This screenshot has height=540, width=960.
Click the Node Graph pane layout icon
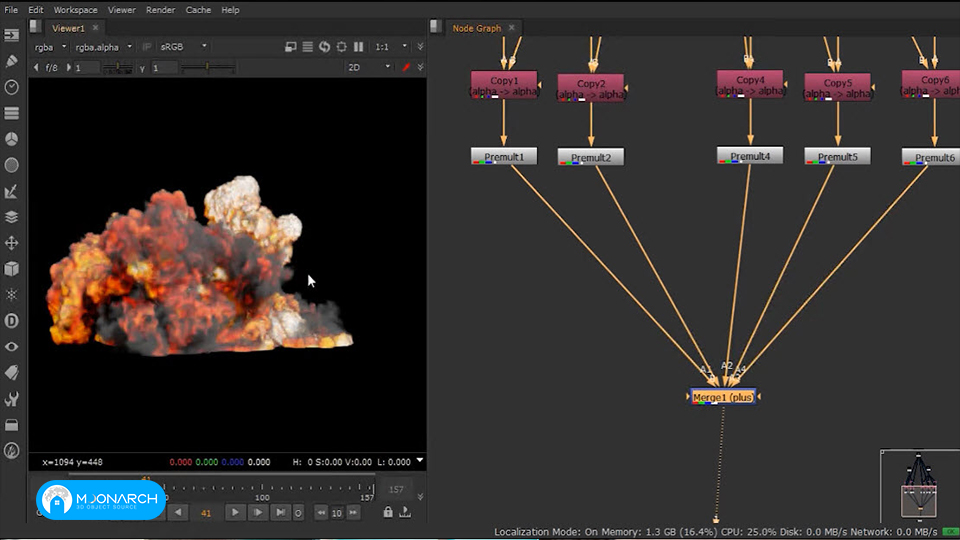pos(436,26)
